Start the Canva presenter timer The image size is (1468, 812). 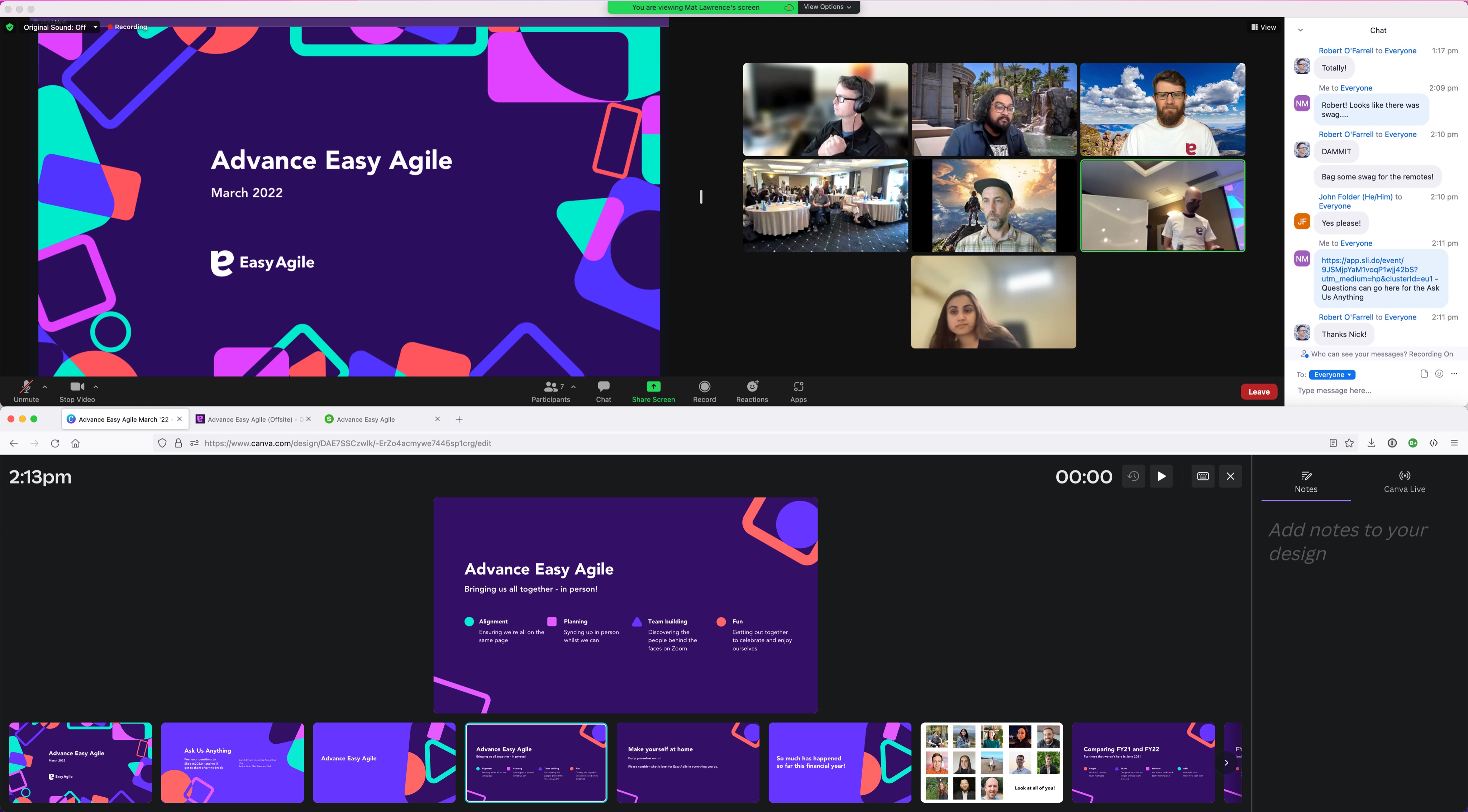point(1161,476)
